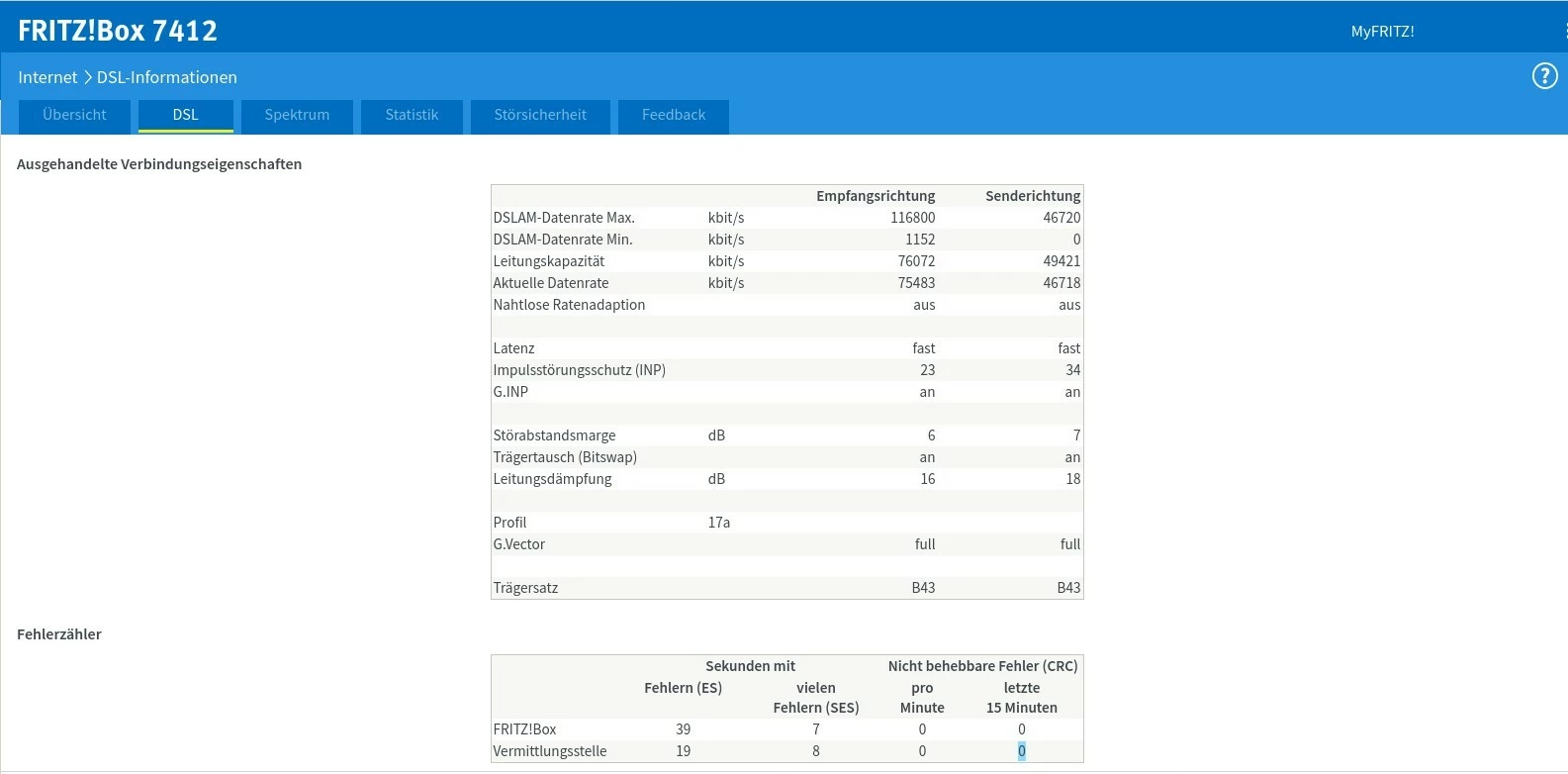Screen dimensions: 1568x774
Task: Select value 49421 in the table
Action: tap(1061, 261)
